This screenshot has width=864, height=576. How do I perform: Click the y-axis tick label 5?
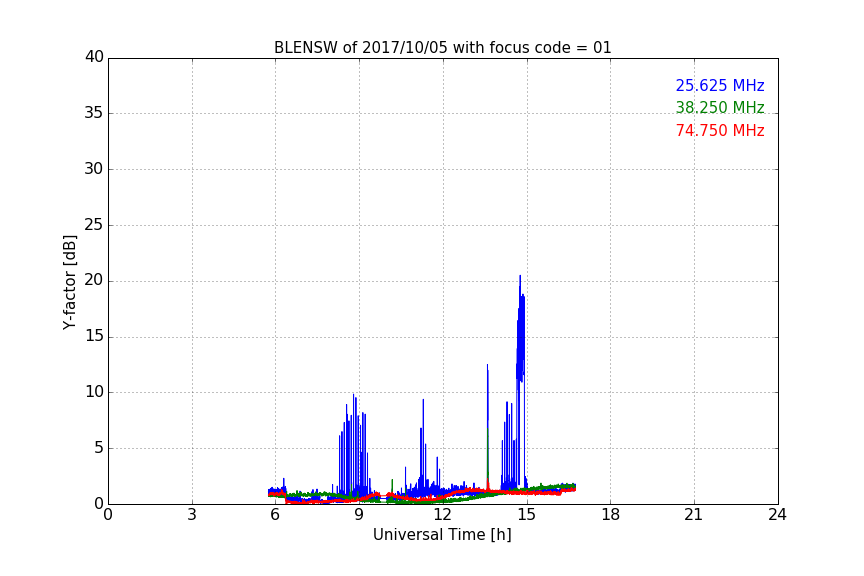point(99,448)
